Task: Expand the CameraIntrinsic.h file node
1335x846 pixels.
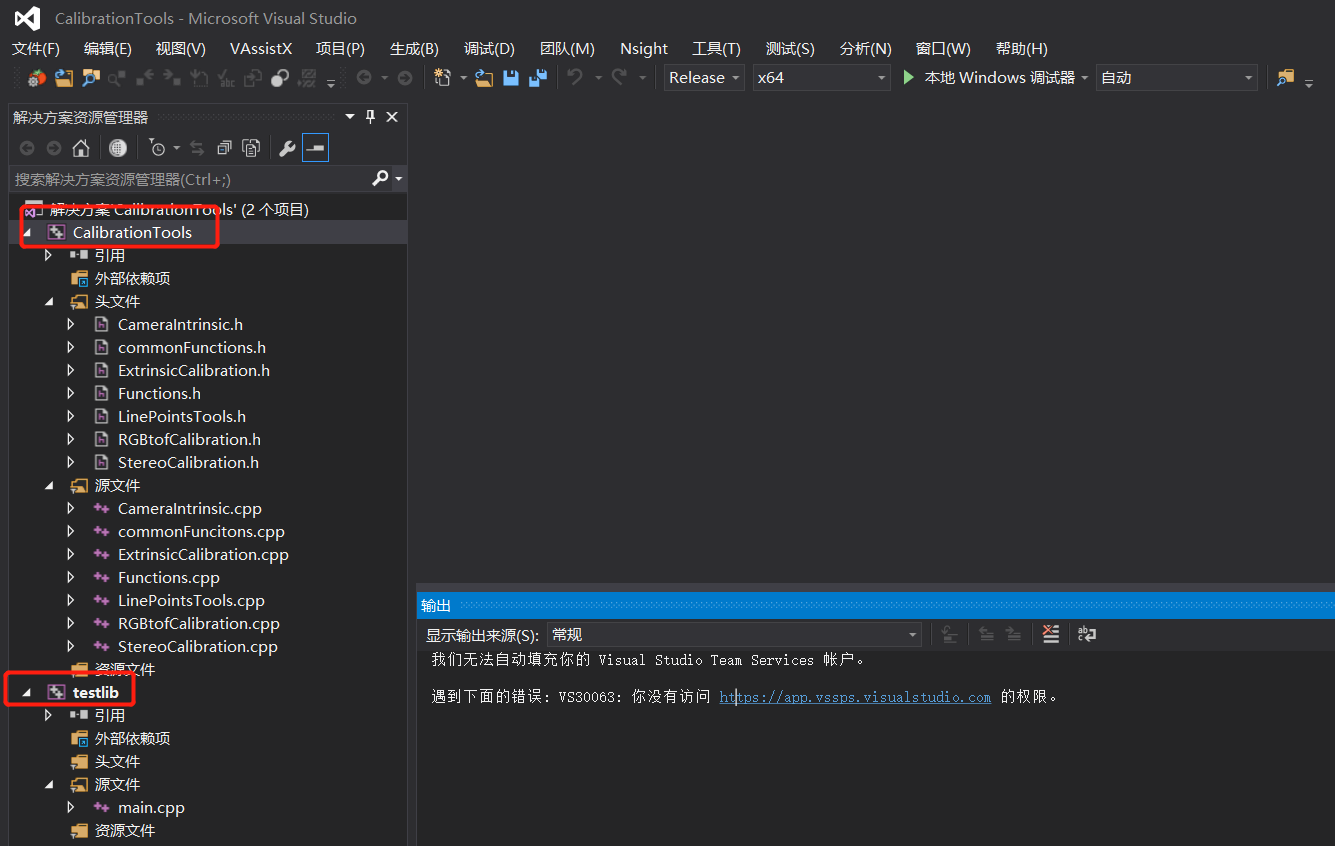Action: (x=71, y=324)
